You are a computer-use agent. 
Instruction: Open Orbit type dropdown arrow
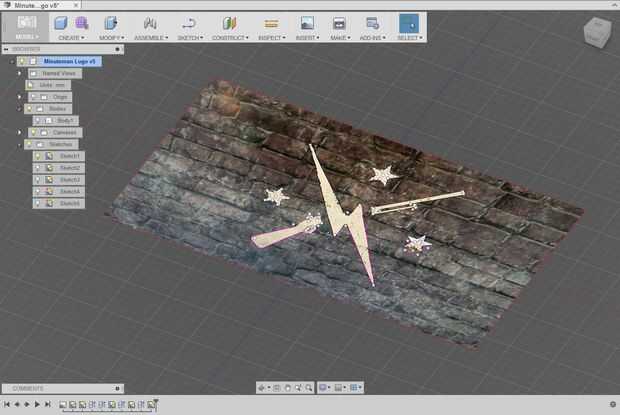pyautogui.click(x=268, y=388)
